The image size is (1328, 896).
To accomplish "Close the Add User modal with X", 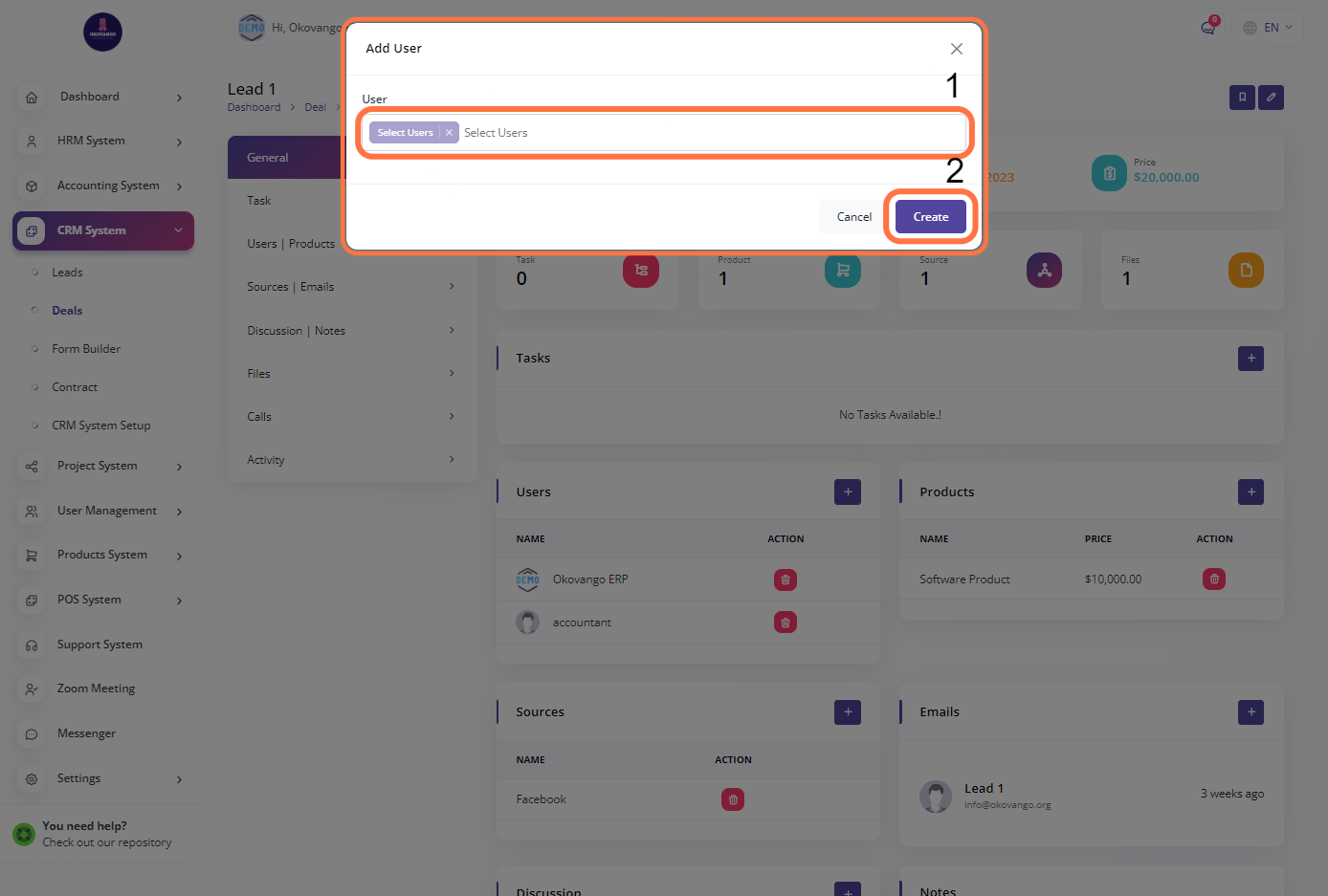I will pos(956,49).
